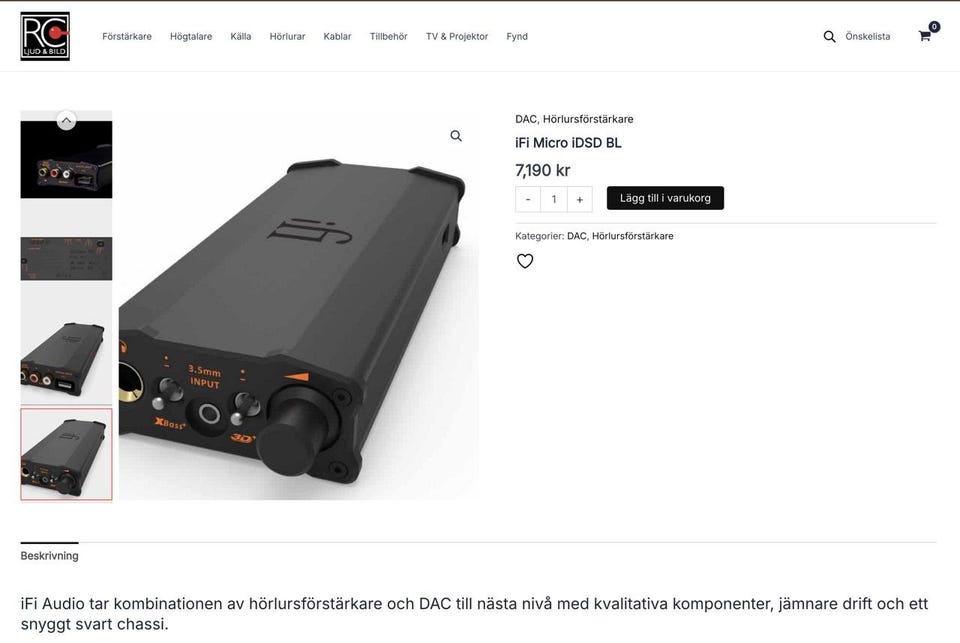This screenshot has height=643, width=960.
Task: Open the shopping cart icon
Action: 925,36
